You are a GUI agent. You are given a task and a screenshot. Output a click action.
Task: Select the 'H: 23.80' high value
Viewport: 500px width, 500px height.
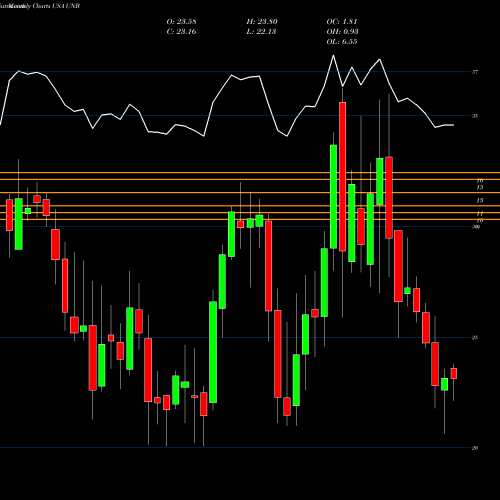click(x=262, y=22)
